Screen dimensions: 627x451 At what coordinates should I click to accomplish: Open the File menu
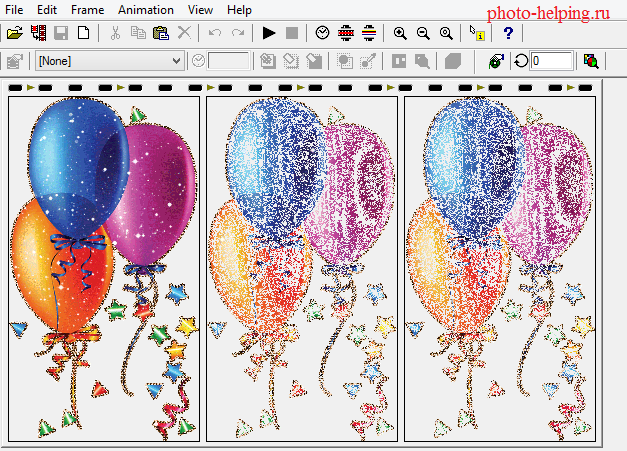(14, 10)
